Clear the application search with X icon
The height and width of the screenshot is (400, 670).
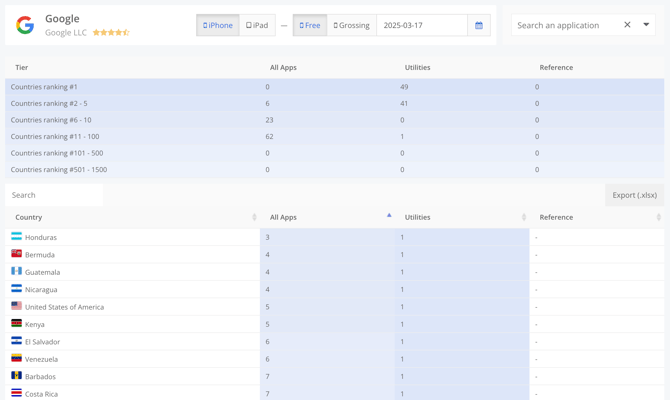(627, 25)
